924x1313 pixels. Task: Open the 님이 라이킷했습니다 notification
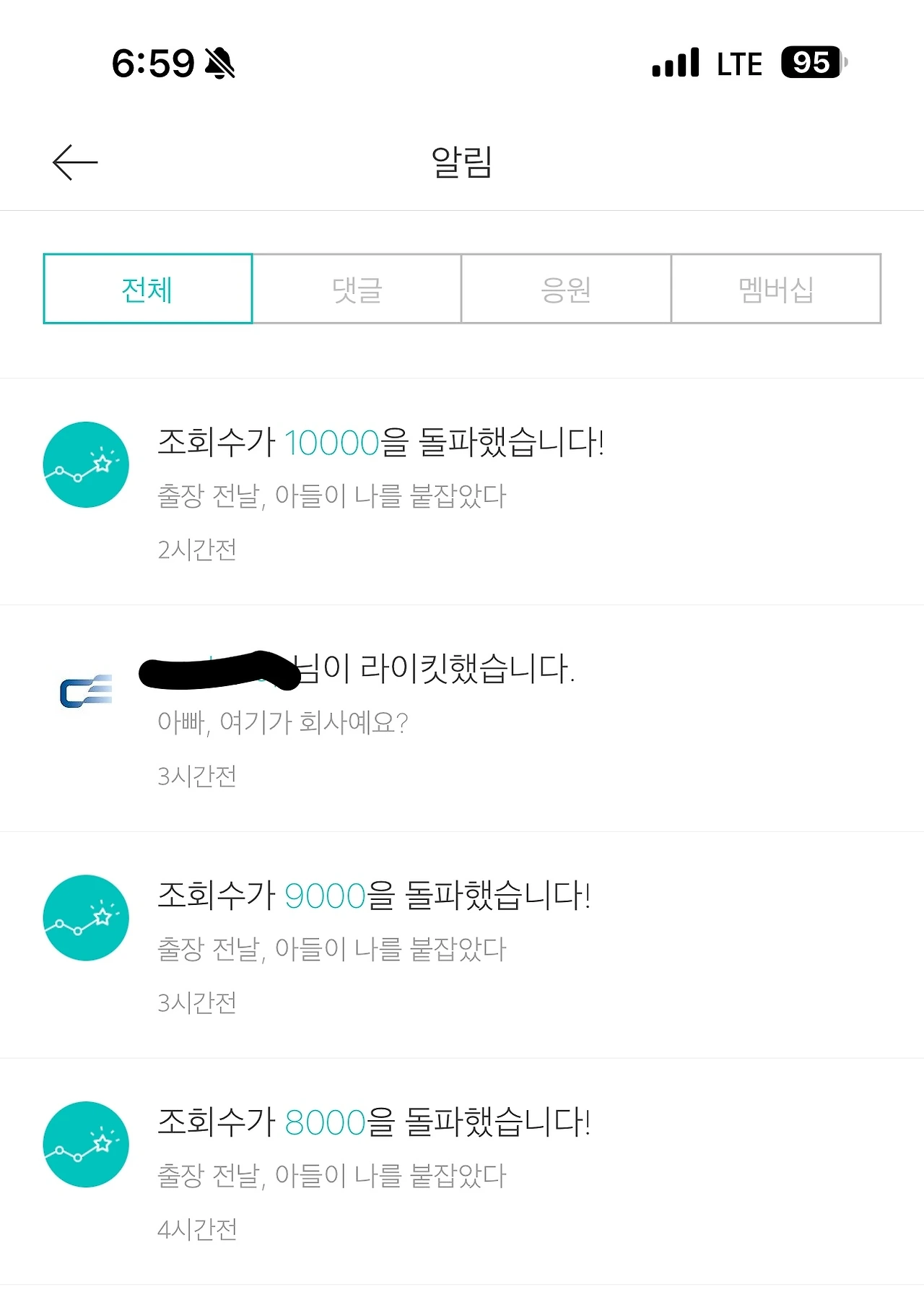point(462,719)
